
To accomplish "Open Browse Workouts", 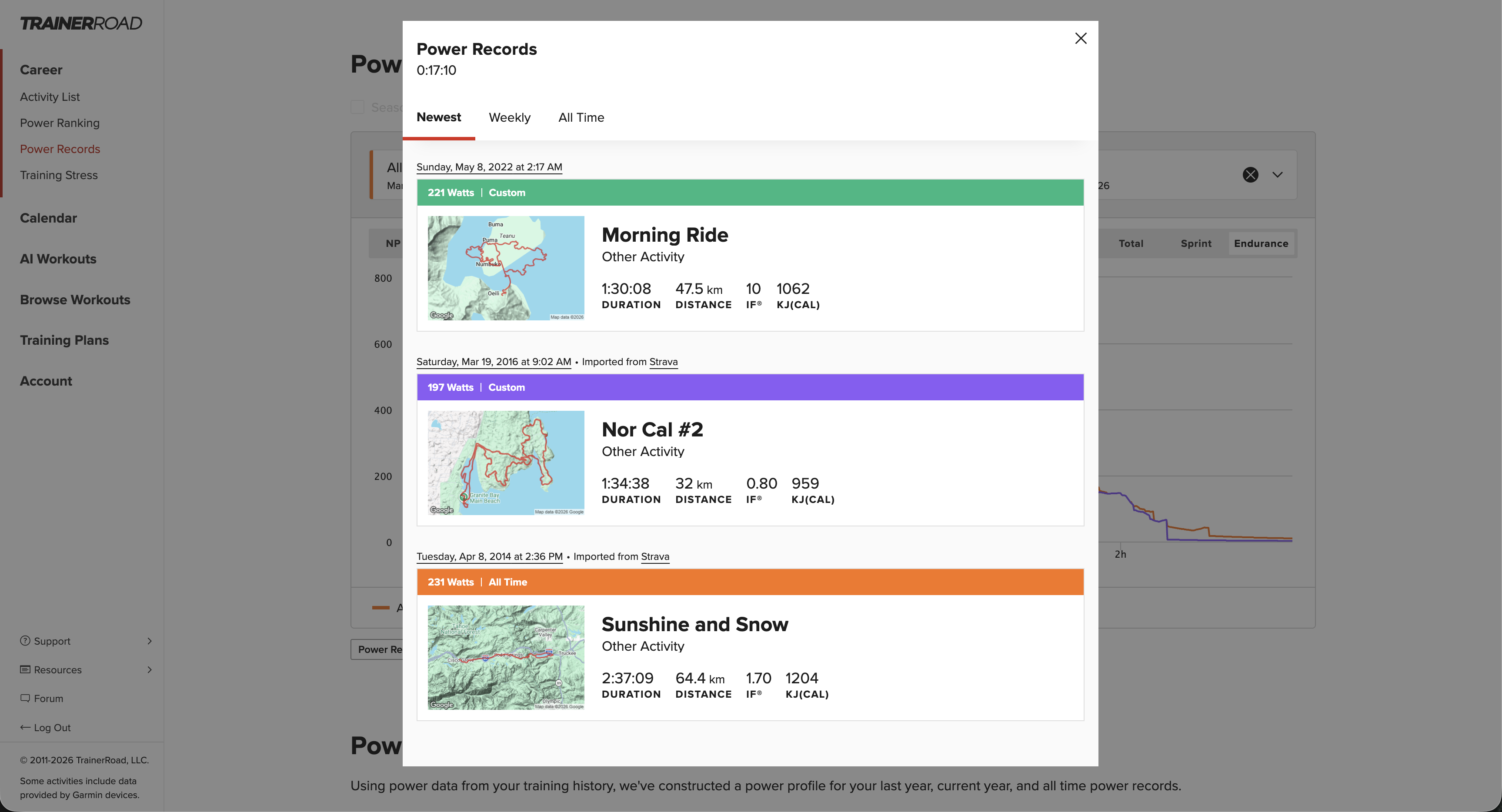I will [75, 300].
